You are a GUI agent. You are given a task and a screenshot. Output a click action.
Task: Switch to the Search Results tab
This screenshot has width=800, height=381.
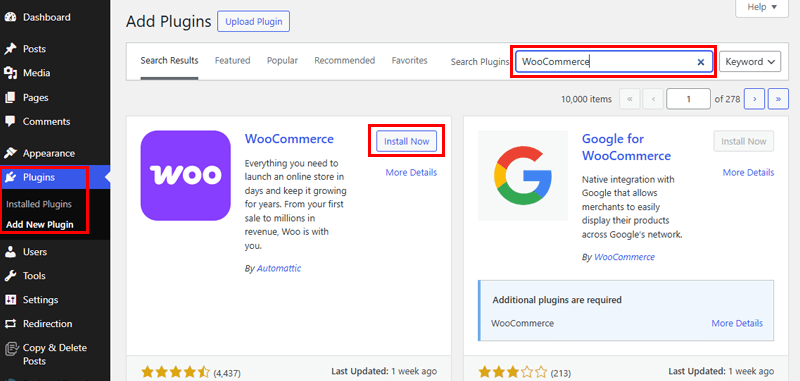coord(169,61)
